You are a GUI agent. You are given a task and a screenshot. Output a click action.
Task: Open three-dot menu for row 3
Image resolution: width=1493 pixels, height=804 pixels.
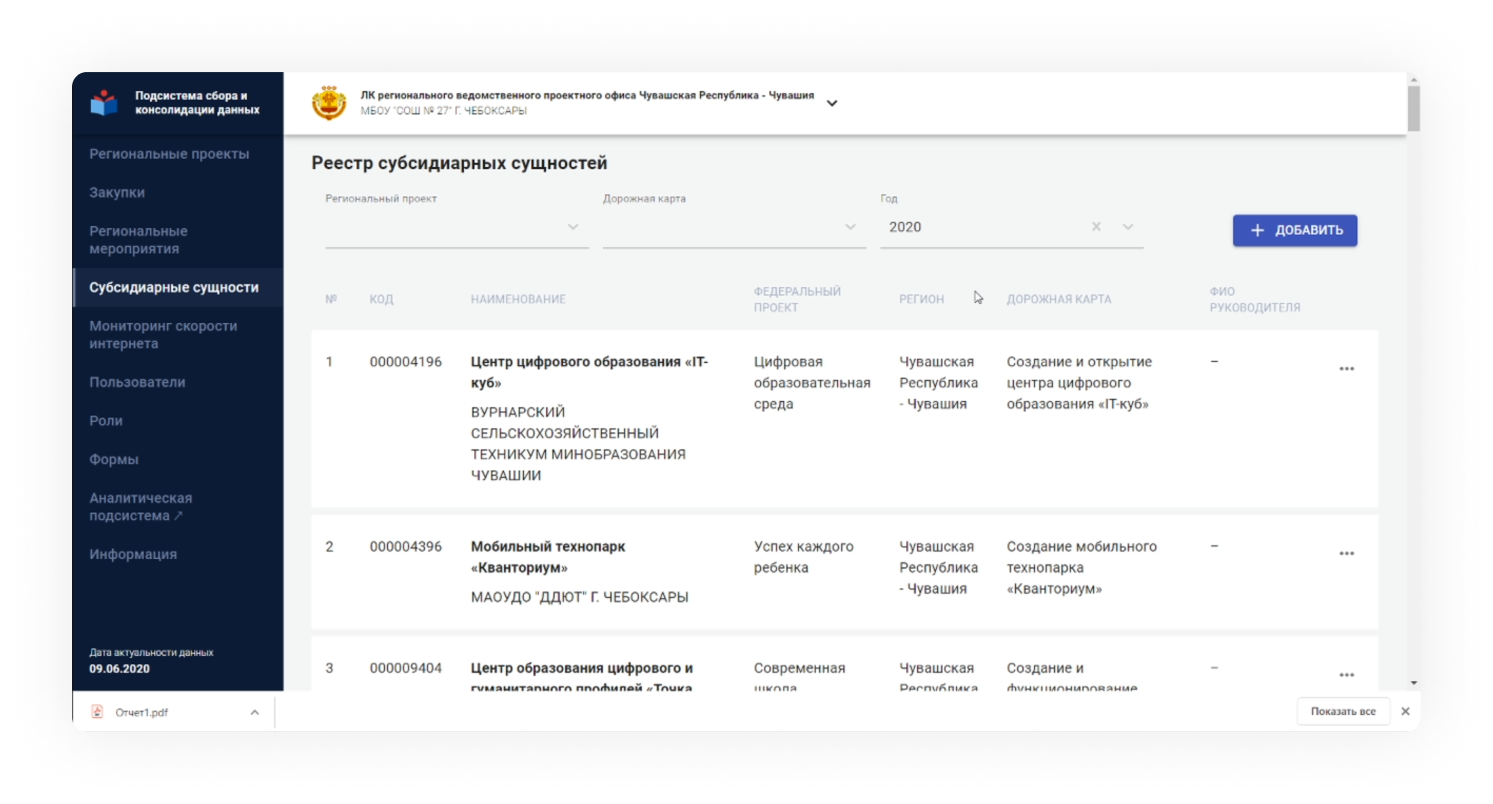coord(1346,675)
